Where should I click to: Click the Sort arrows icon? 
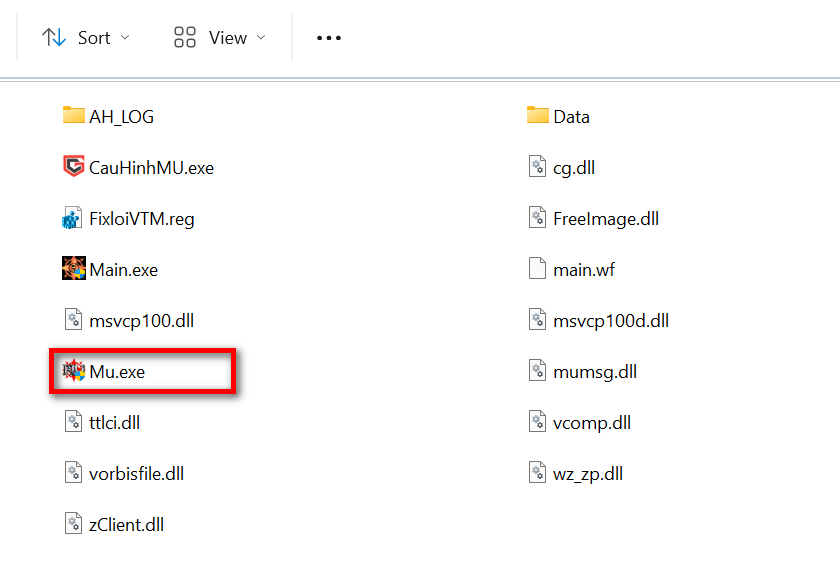pos(53,38)
